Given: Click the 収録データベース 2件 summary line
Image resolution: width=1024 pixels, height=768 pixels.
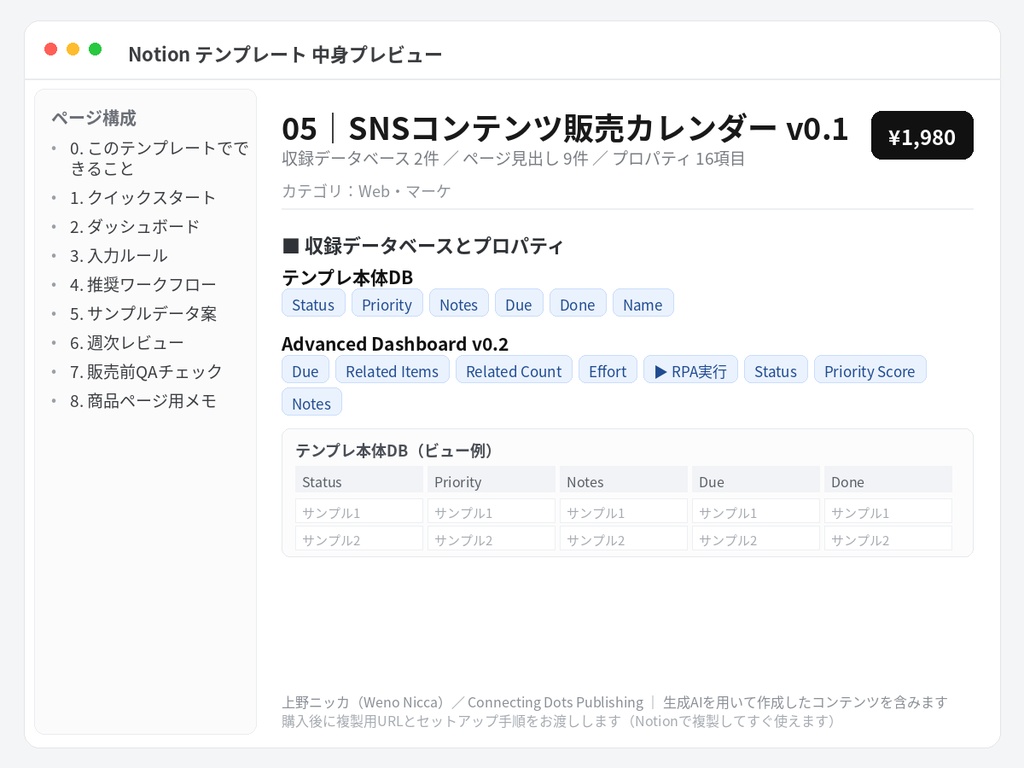Looking at the screenshot, I should click(x=513, y=159).
